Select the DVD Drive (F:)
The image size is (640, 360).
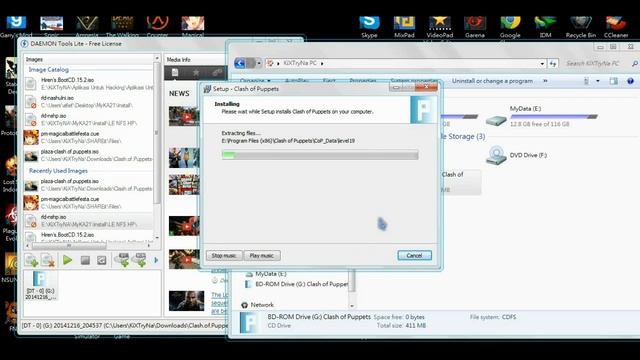pos(516,155)
